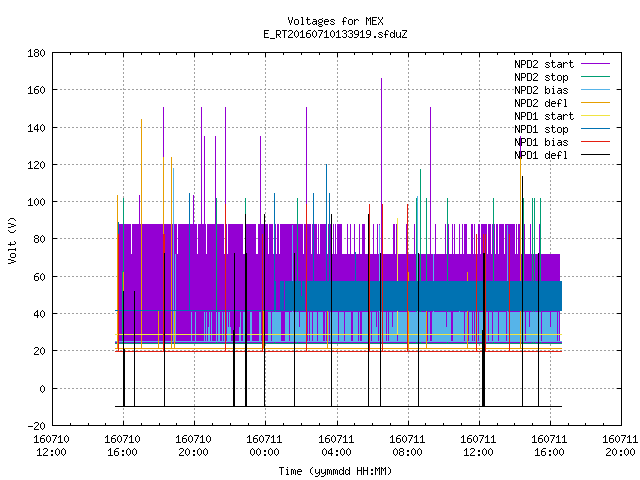Click the black NPD1 defl legend line

[596, 155]
